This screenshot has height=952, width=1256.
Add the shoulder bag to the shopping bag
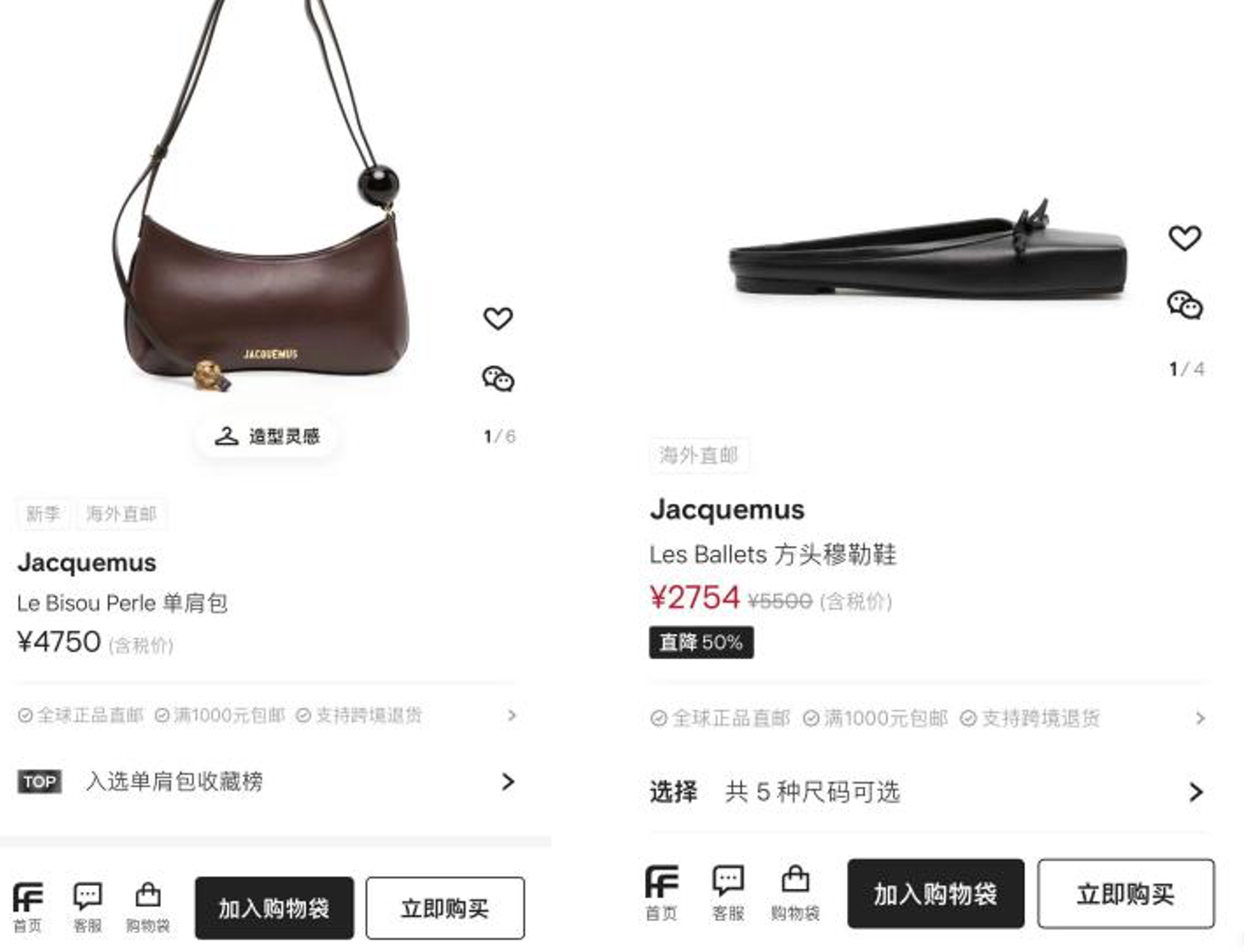[x=274, y=908]
